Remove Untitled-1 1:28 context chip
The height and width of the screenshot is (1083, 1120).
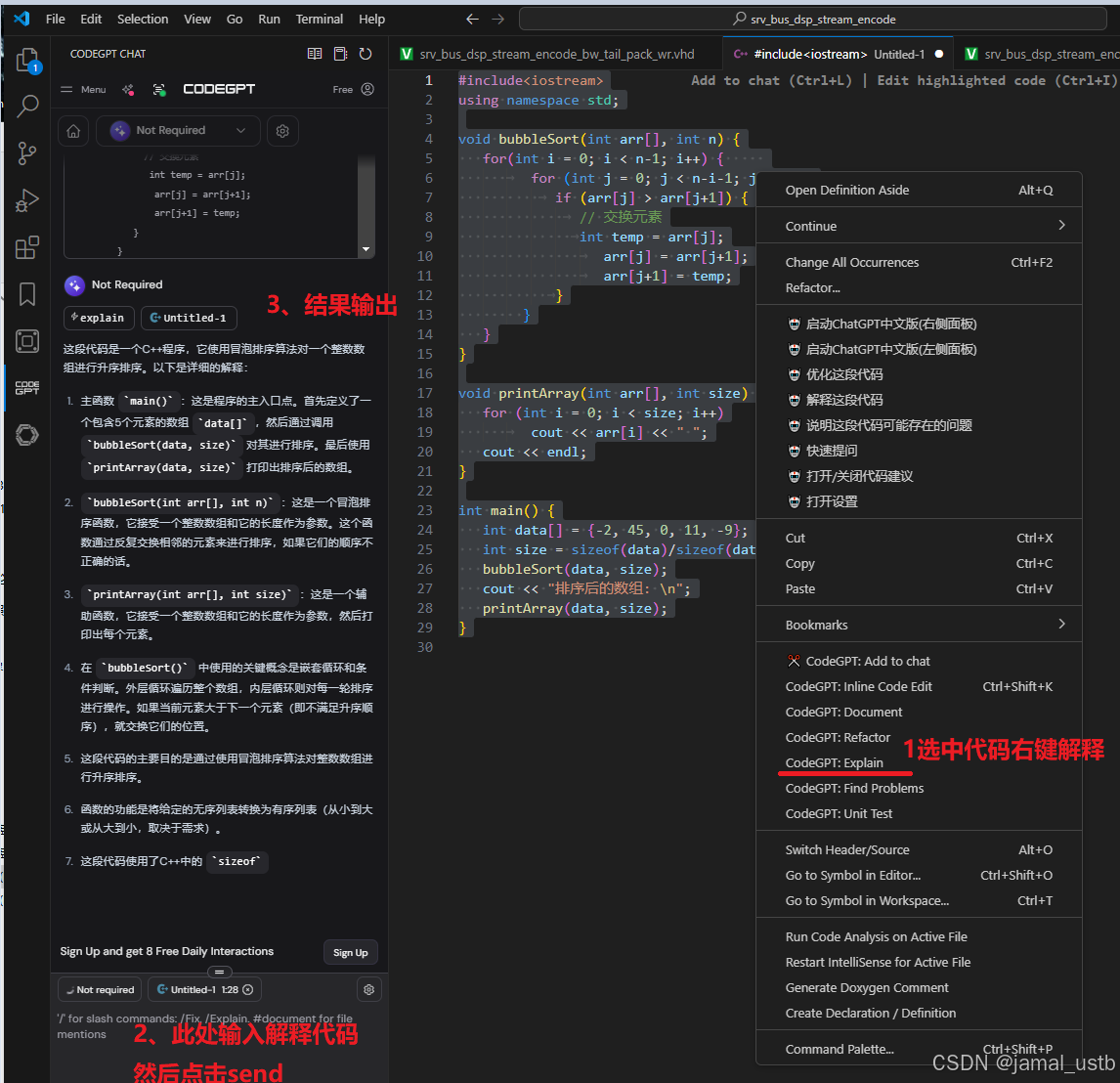coord(248,989)
